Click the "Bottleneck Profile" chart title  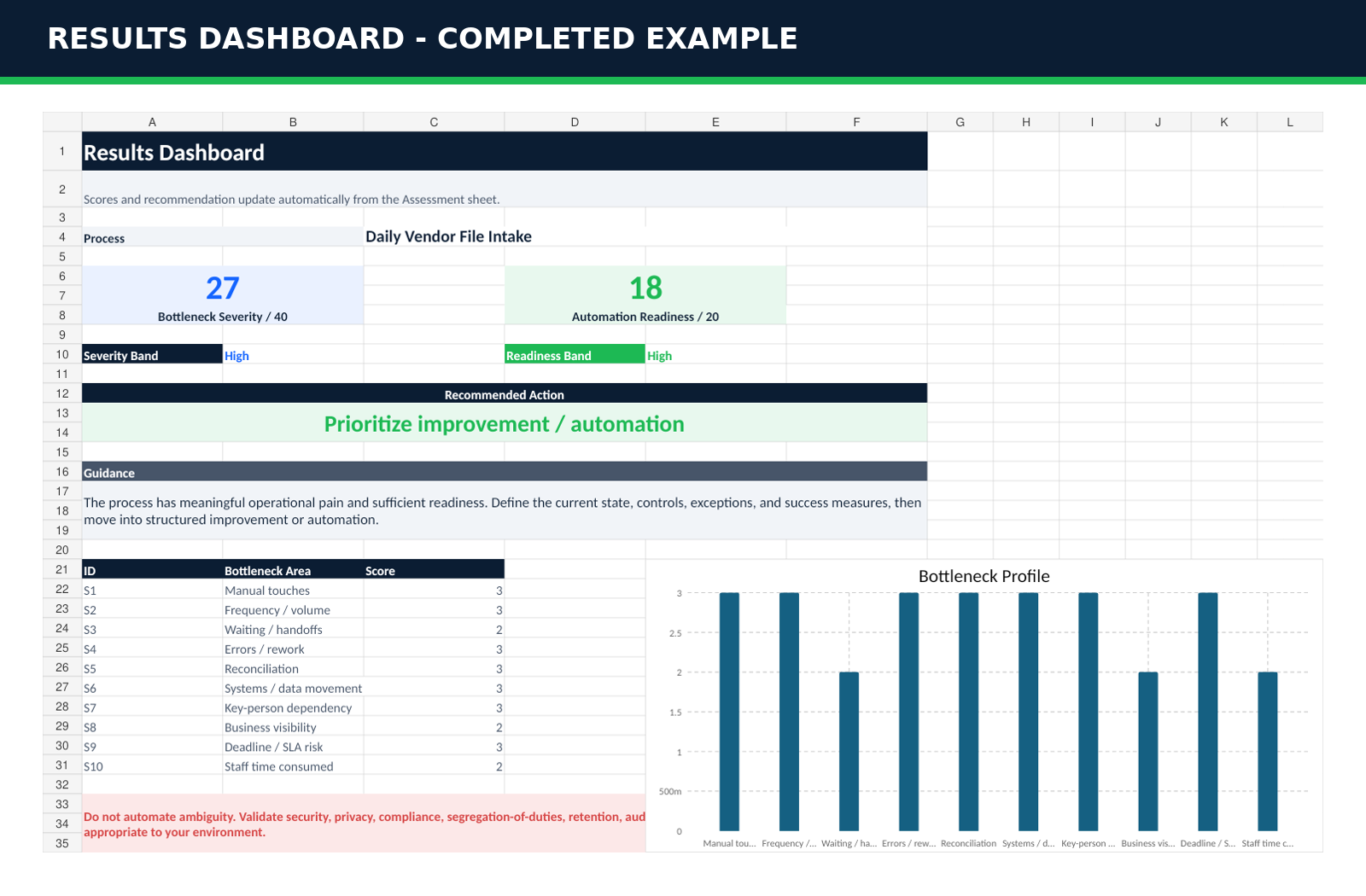984,576
